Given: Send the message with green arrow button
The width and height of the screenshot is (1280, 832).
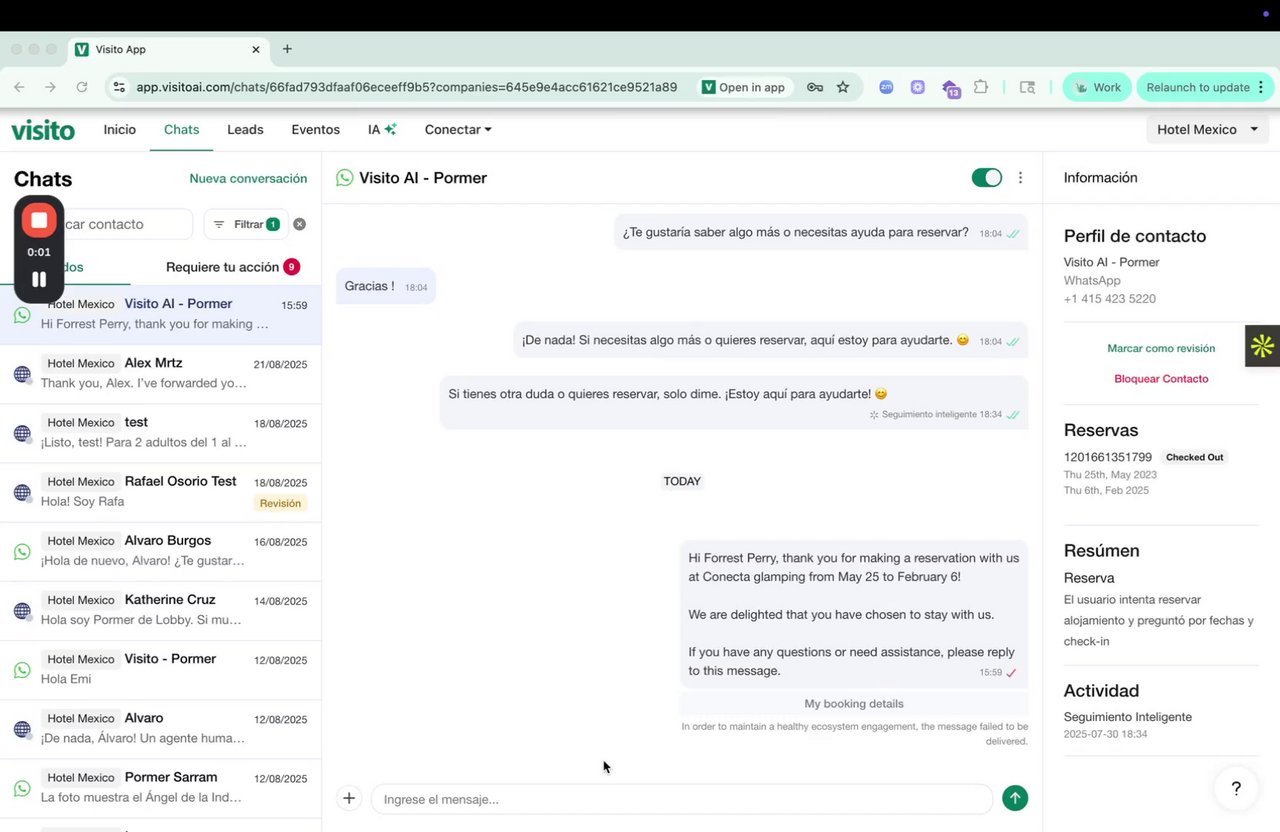Looking at the screenshot, I should click(x=1015, y=798).
